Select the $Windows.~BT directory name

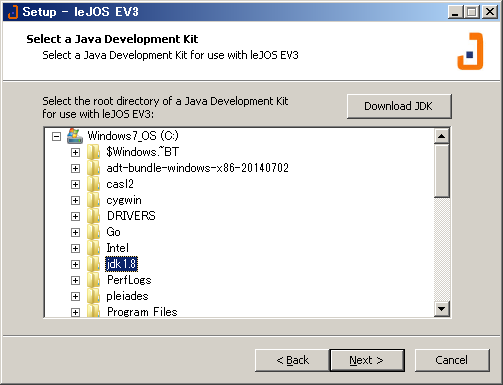click(143, 152)
